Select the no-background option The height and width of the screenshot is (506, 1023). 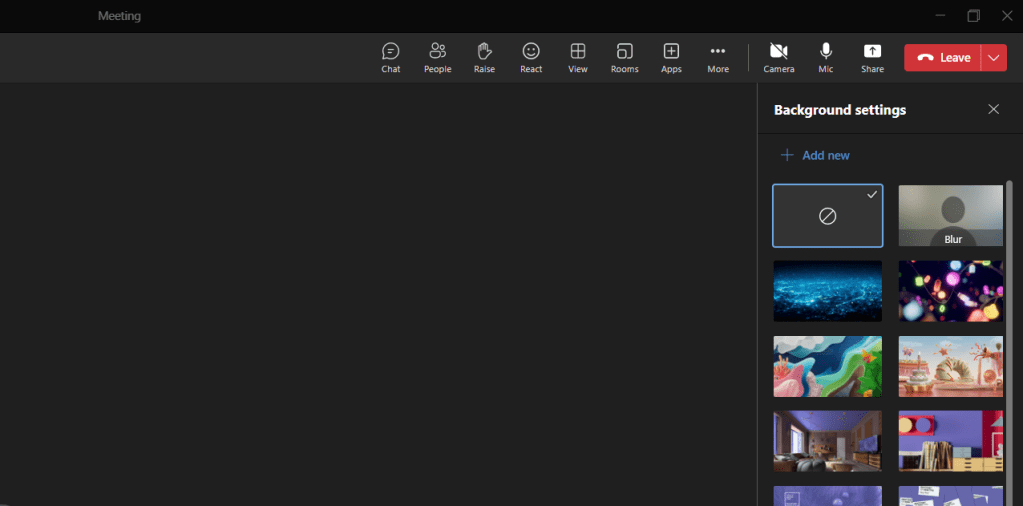pyautogui.click(x=827, y=216)
